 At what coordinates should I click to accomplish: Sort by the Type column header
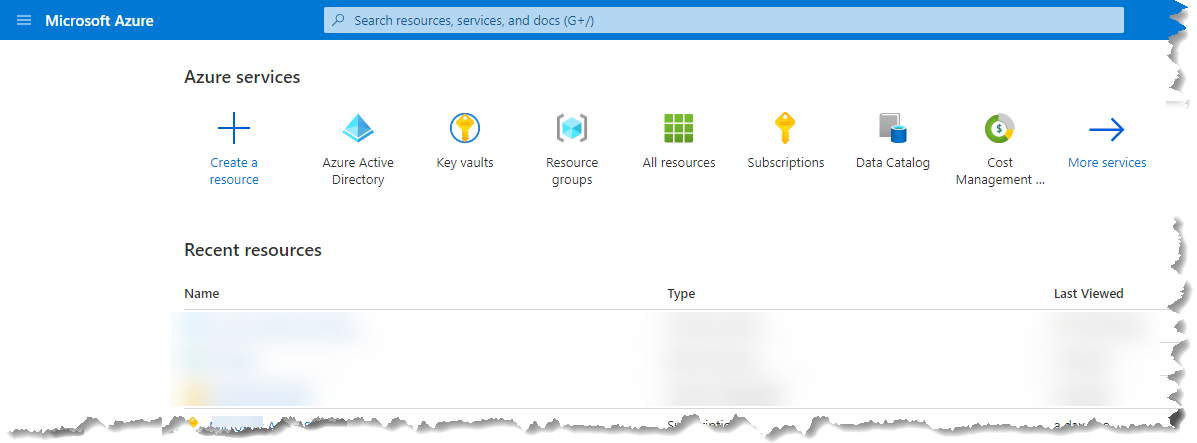681,293
